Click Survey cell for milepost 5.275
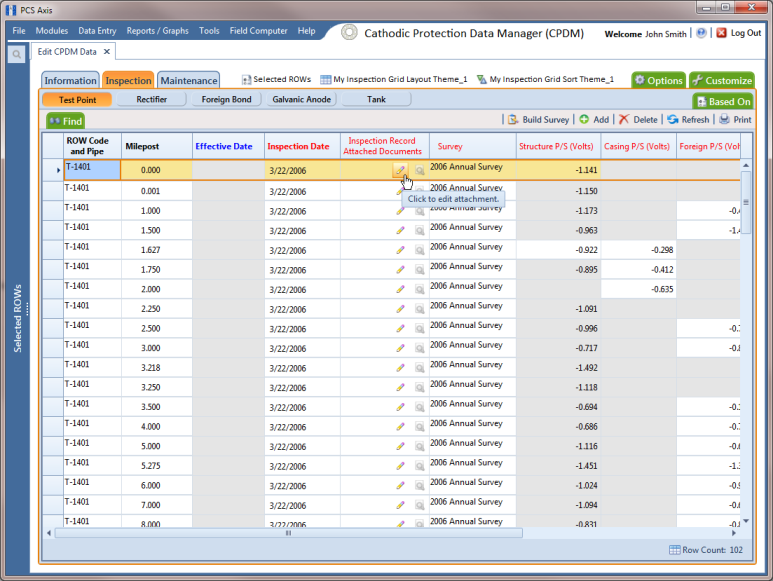The width and height of the screenshot is (773, 581). point(472,466)
